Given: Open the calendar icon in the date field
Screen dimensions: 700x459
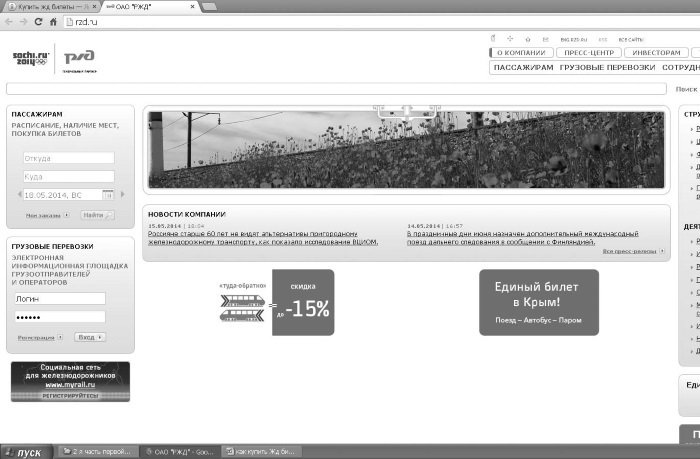Looking at the screenshot, I should (x=108, y=195).
